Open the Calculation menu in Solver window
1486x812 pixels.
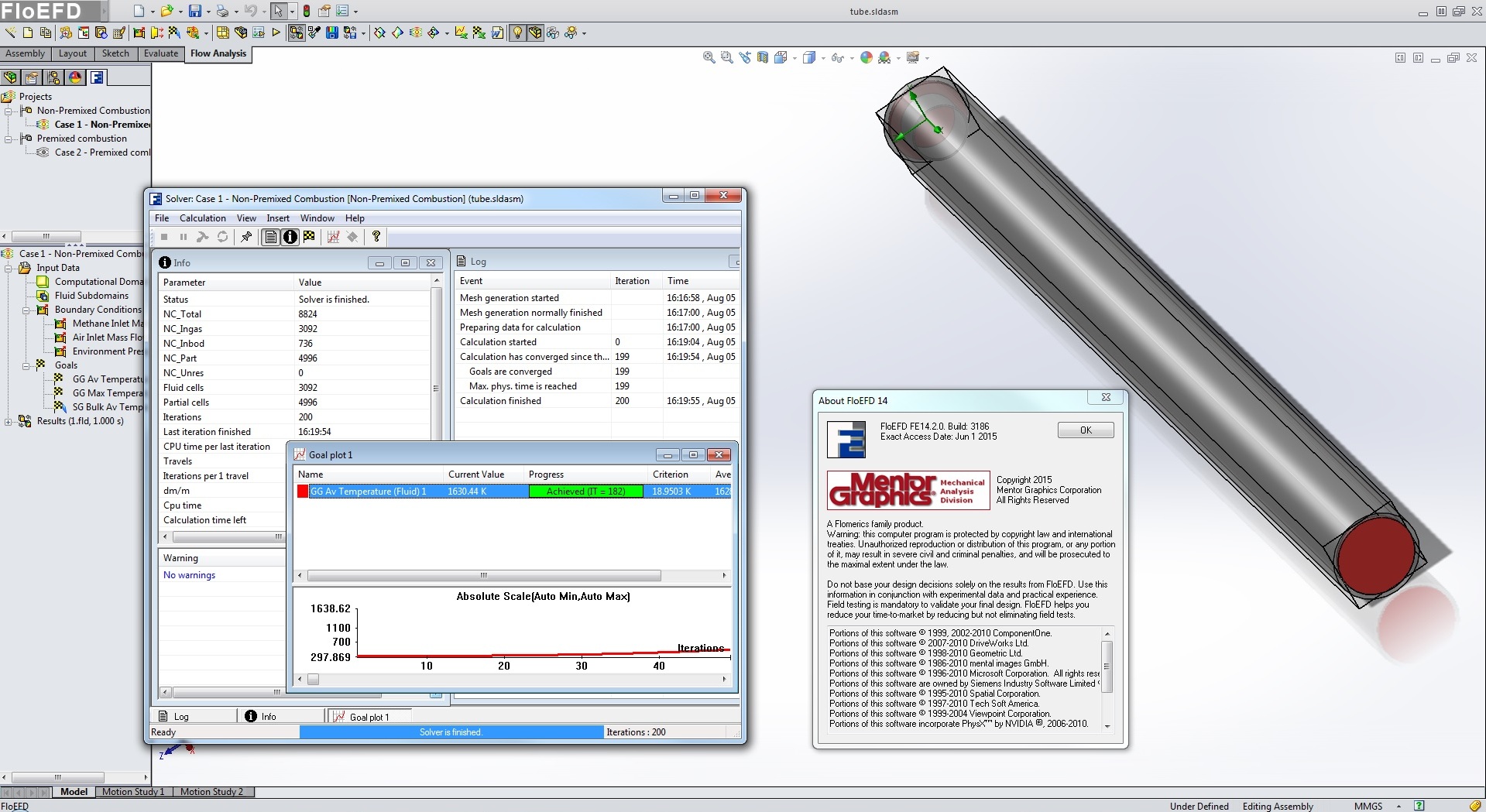click(x=203, y=218)
